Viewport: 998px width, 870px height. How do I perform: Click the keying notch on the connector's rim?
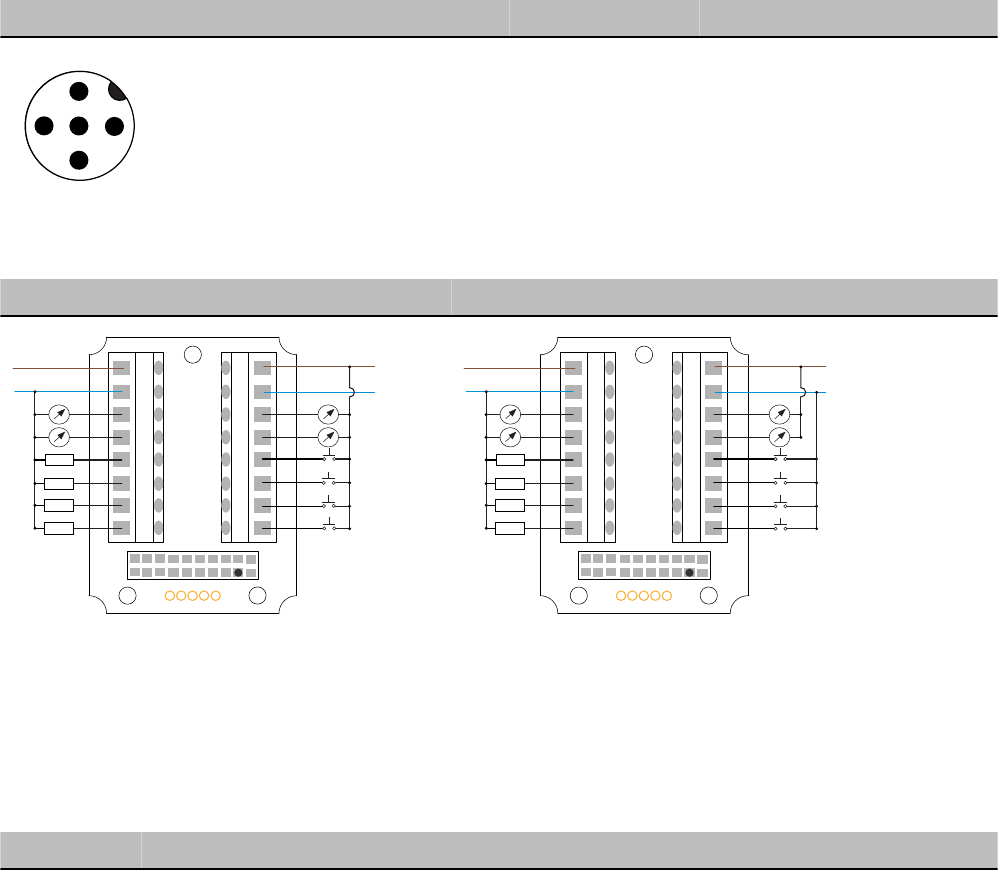point(118,91)
